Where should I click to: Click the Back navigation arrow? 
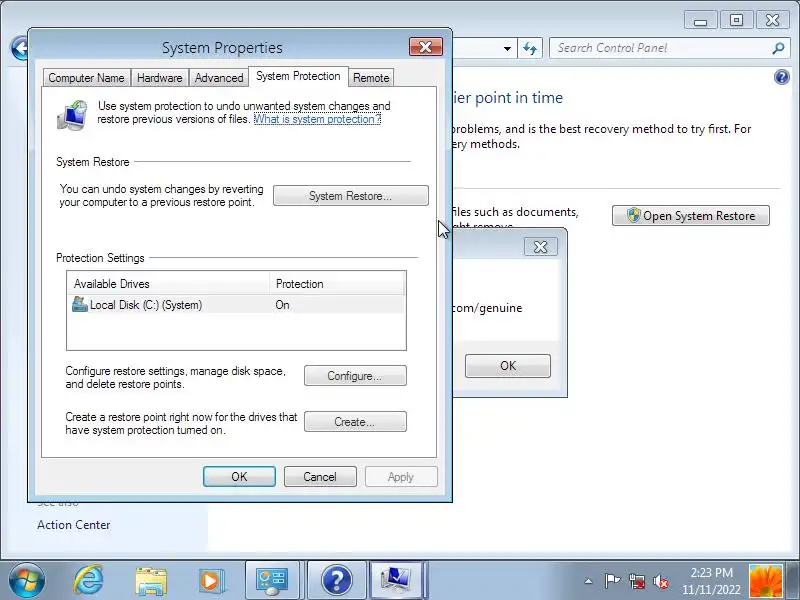[19, 49]
